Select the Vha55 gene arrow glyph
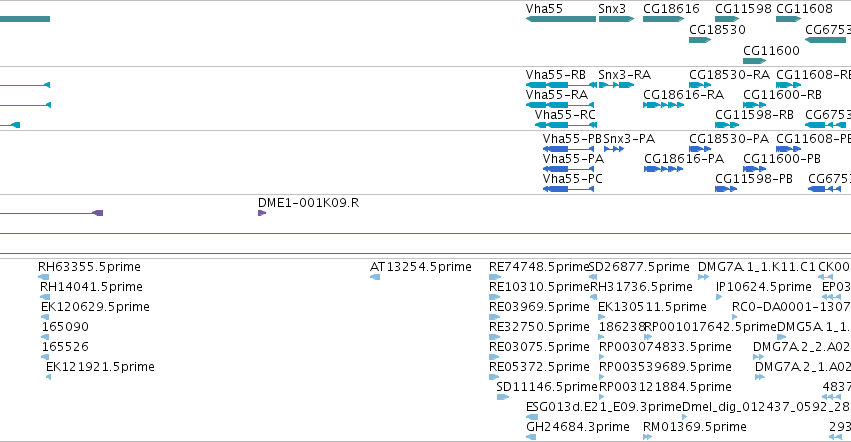 [x=561, y=19]
